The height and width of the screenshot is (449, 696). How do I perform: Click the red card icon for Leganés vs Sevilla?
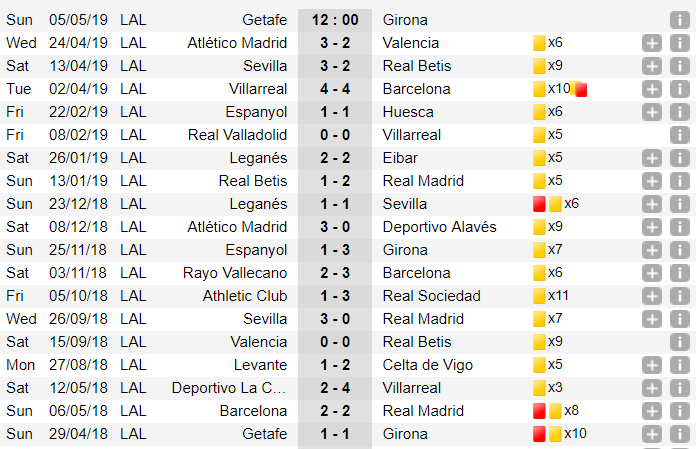click(x=539, y=204)
